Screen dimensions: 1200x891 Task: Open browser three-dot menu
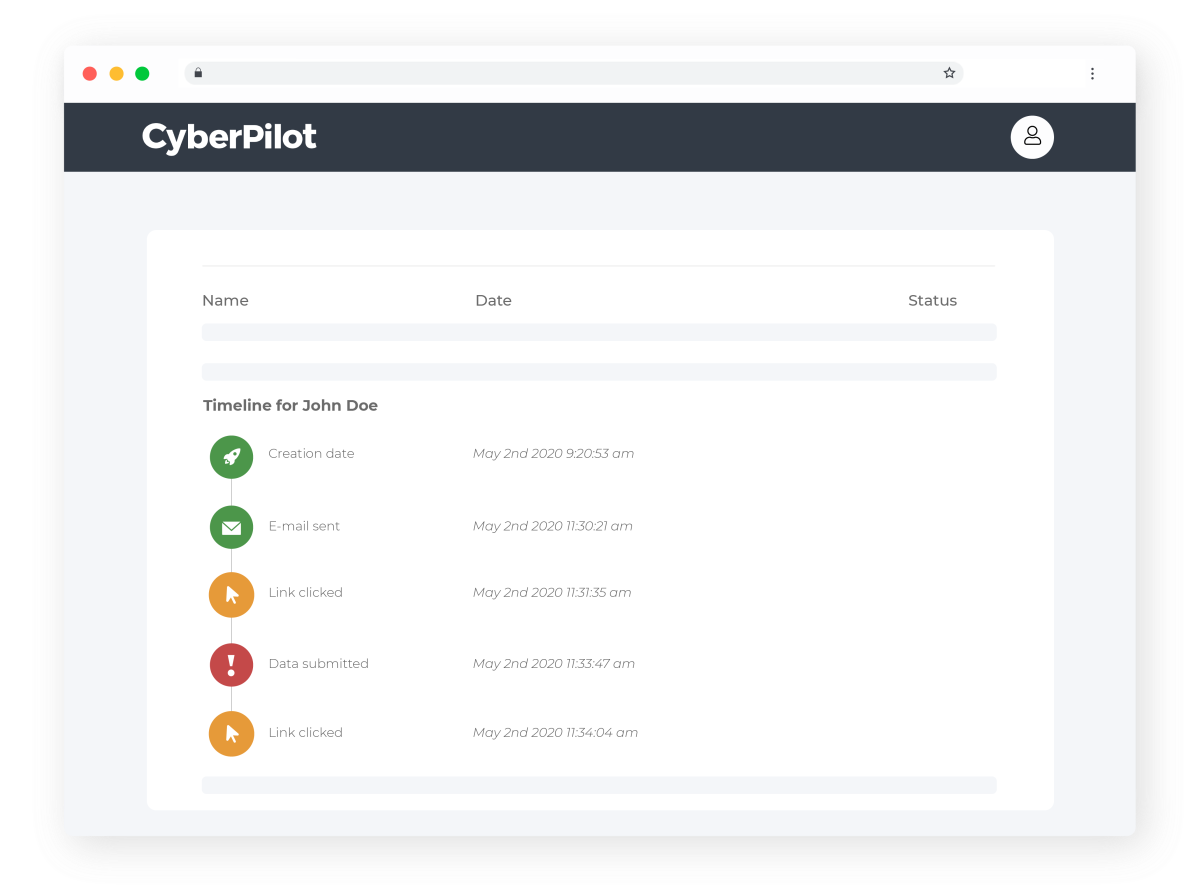[x=1092, y=73]
